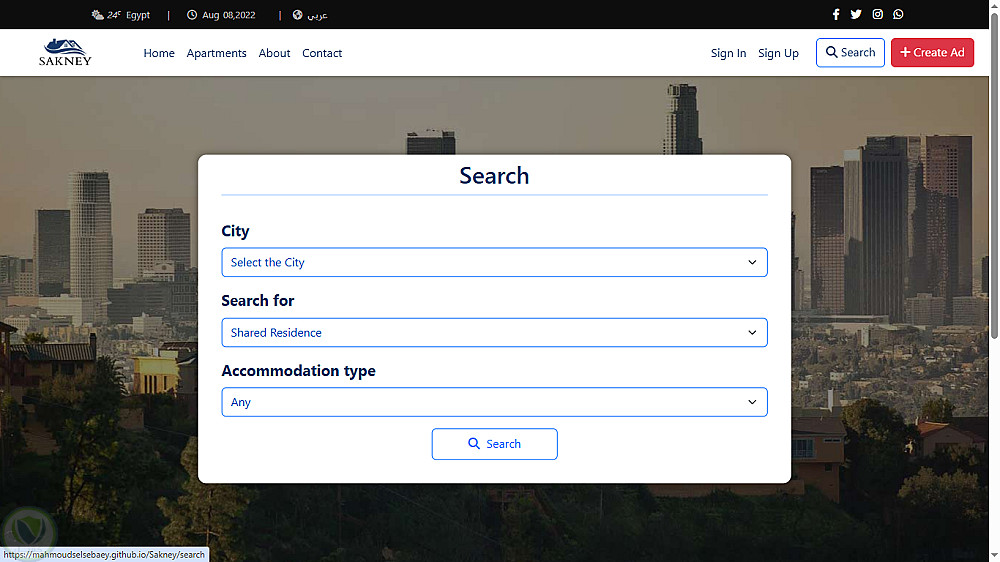The height and width of the screenshot is (562, 1000).
Task: Click the globe language icon
Action: pos(297,15)
